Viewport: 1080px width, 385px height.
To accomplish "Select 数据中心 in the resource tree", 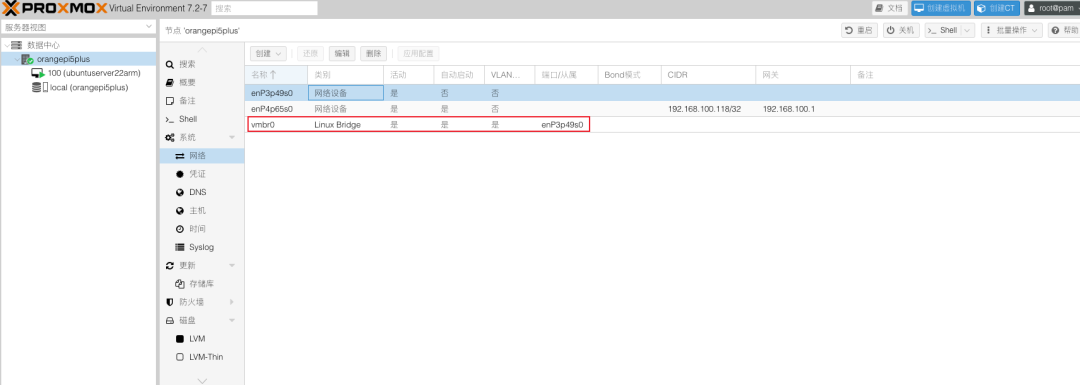I will click(x=44, y=45).
